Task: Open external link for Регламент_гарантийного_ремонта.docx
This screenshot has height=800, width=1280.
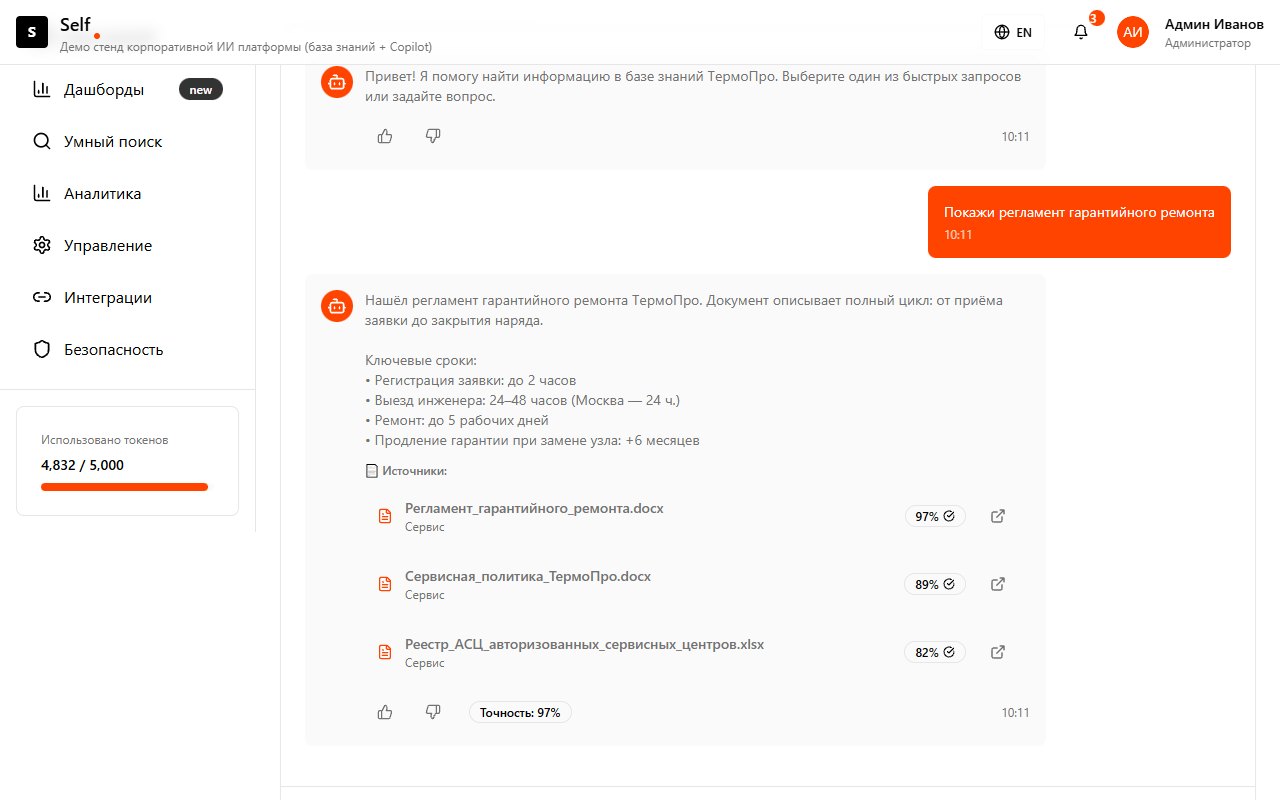Action: pyautogui.click(x=997, y=516)
